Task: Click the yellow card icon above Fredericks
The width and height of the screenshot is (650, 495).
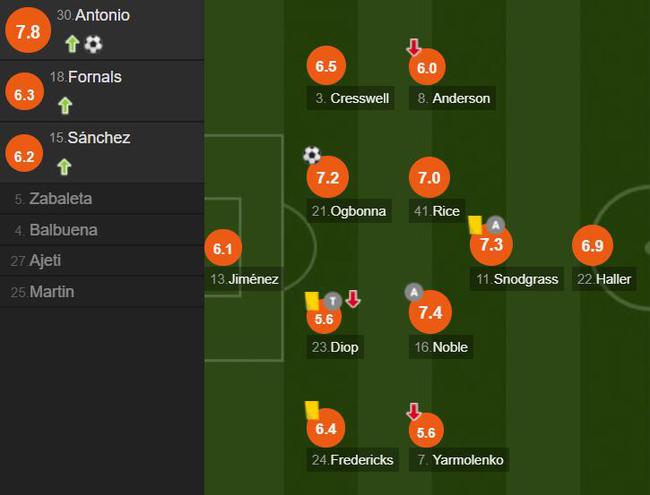Action: click(x=312, y=410)
